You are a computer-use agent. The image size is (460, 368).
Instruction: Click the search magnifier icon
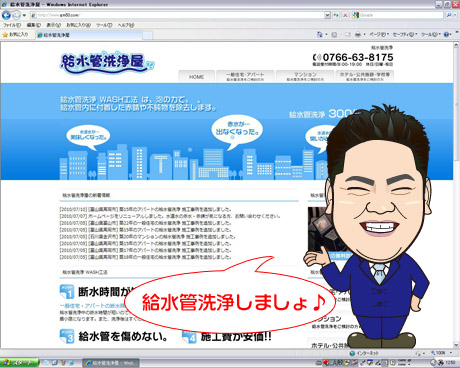449,15
